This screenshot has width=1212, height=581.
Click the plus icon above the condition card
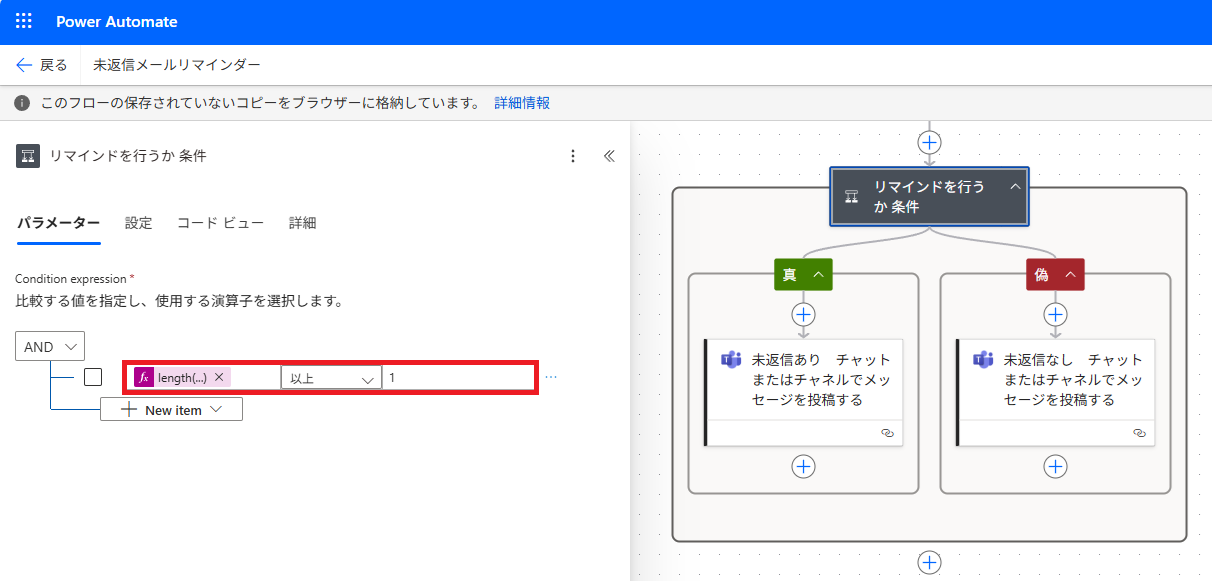(929, 141)
